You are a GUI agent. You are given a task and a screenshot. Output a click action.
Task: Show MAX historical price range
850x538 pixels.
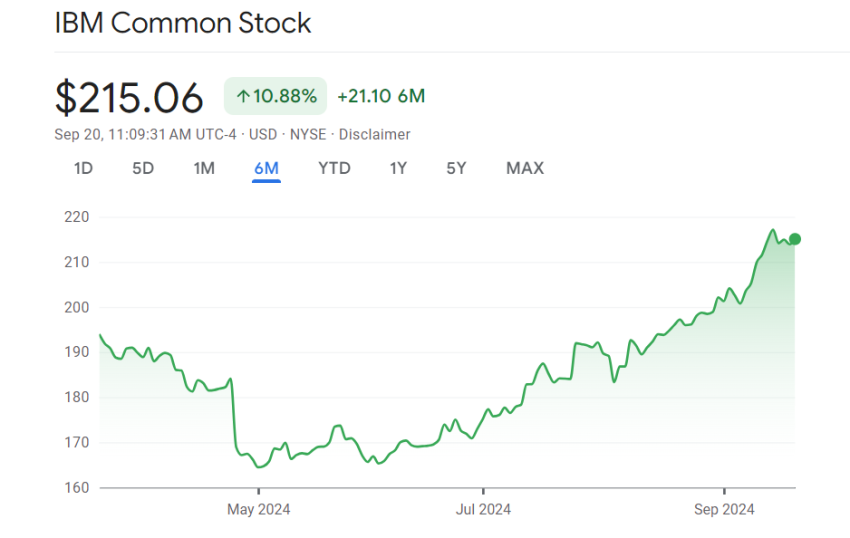pos(525,168)
